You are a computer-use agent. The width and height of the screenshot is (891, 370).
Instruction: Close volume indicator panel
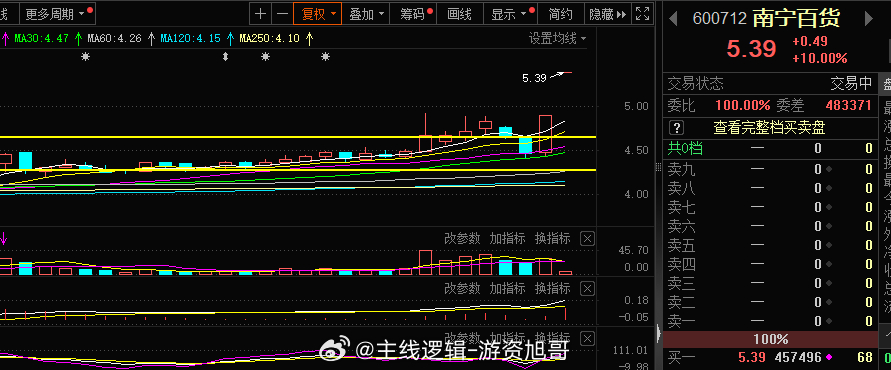588,239
